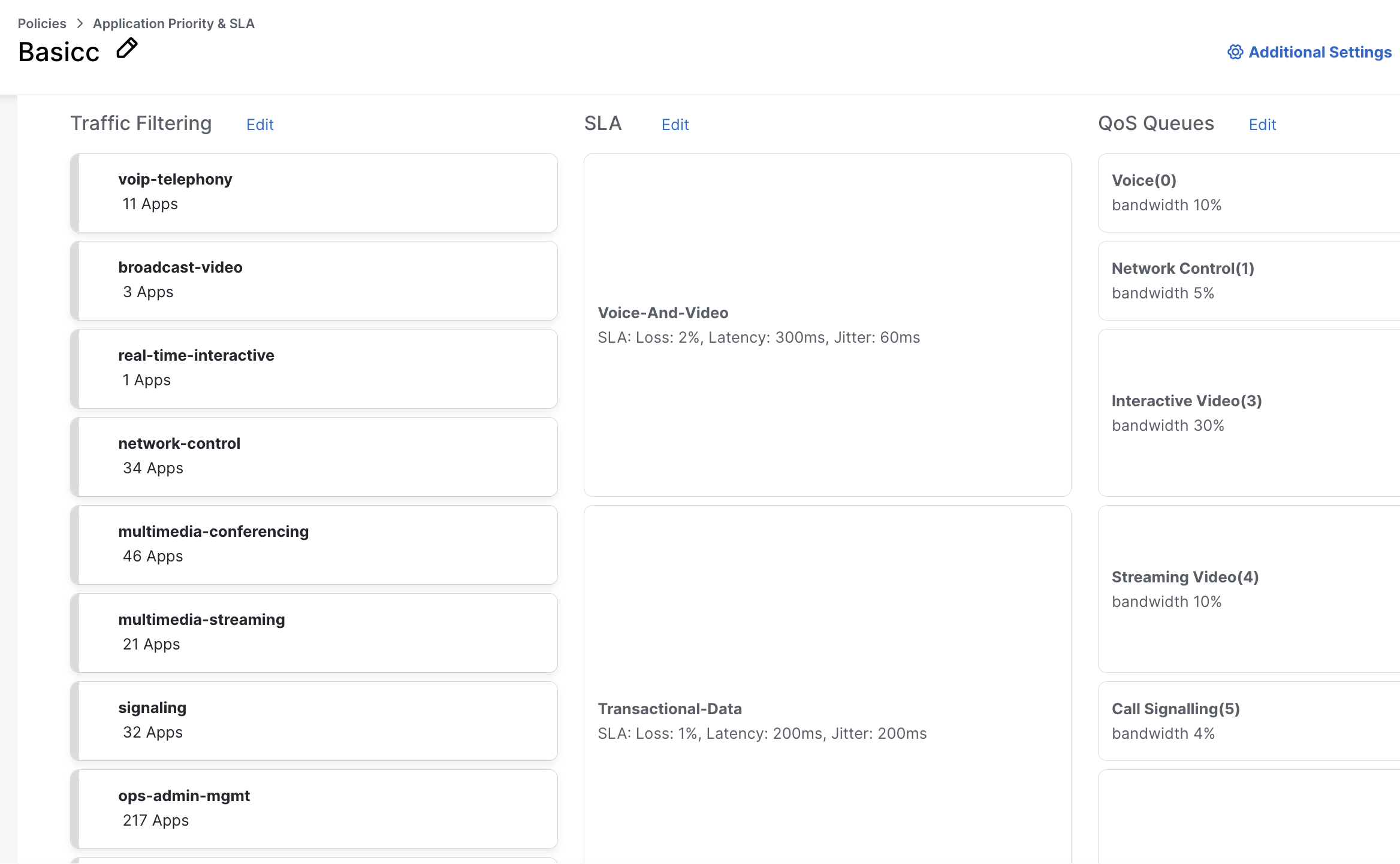1400x864 pixels.
Task: Open the real-time-interactive card
Action: point(315,368)
